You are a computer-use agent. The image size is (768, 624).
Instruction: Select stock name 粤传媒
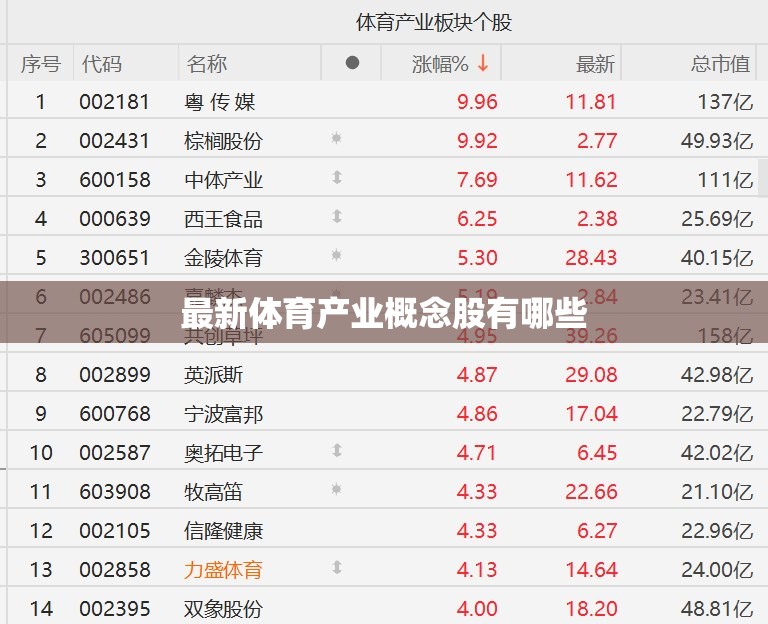[x=219, y=102]
